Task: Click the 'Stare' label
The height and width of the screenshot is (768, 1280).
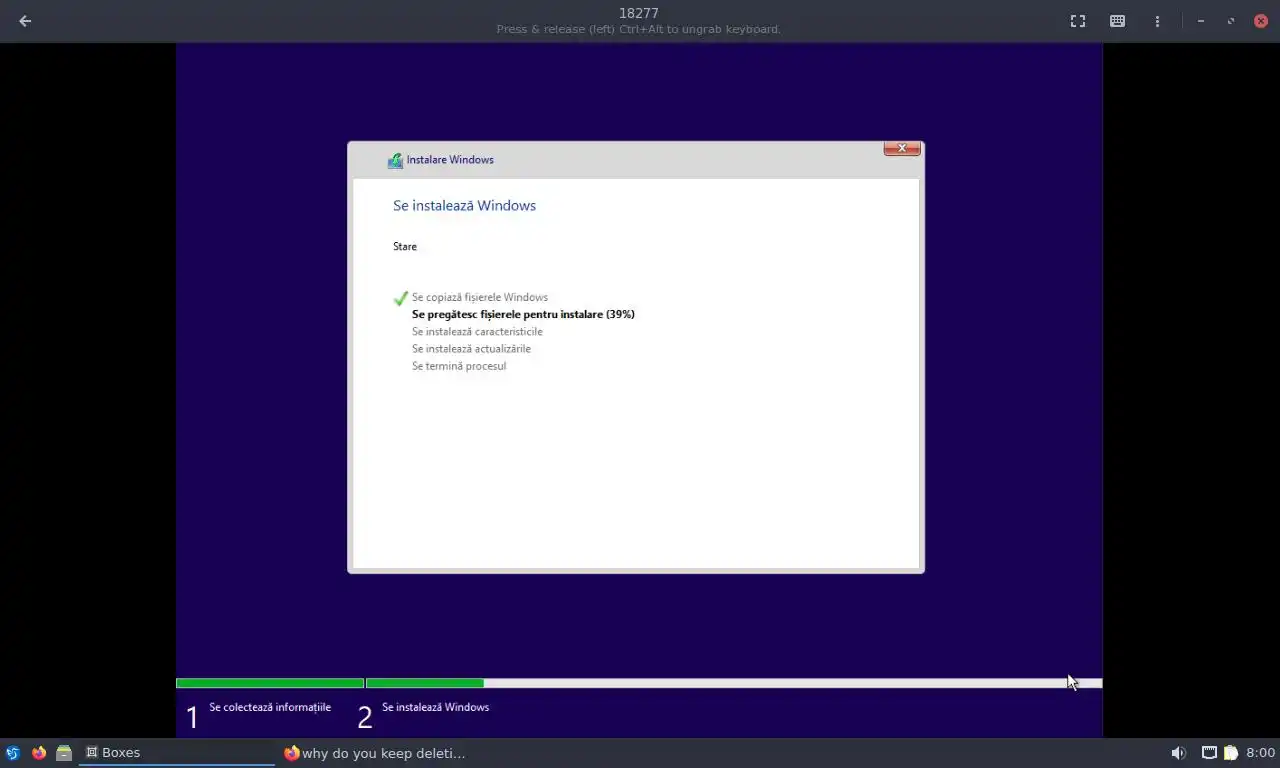Action: pyautogui.click(x=405, y=246)
